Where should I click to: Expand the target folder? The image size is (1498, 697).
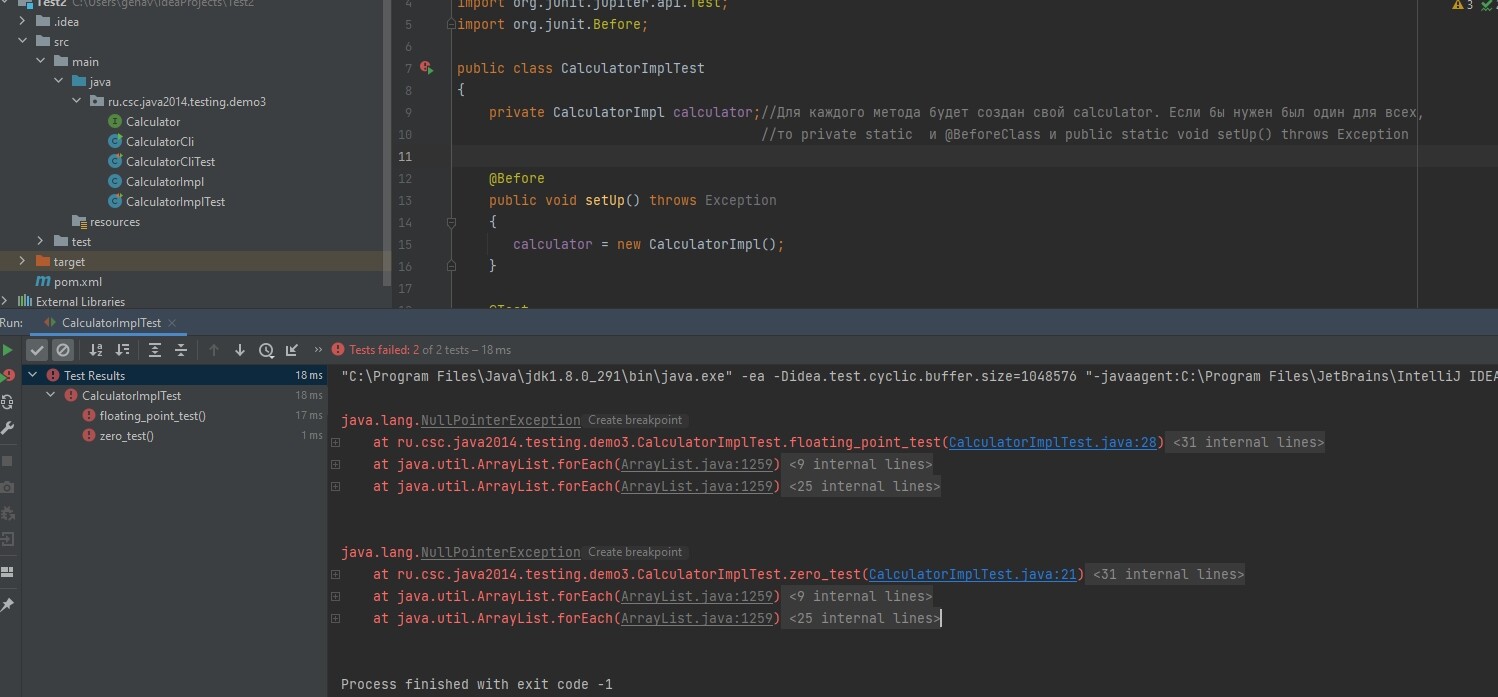pos(22,261)
